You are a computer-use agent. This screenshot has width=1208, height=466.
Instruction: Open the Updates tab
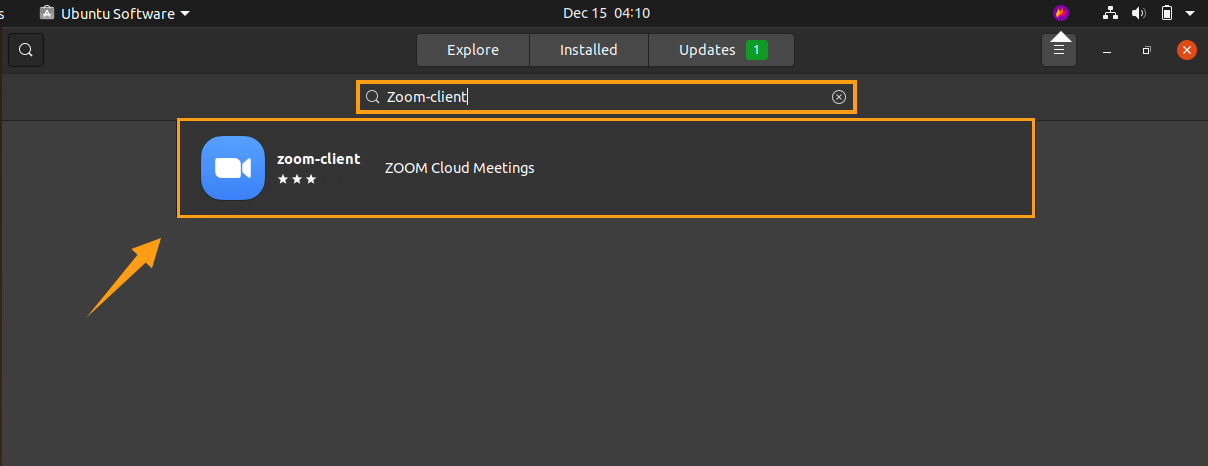pos(721,50)
